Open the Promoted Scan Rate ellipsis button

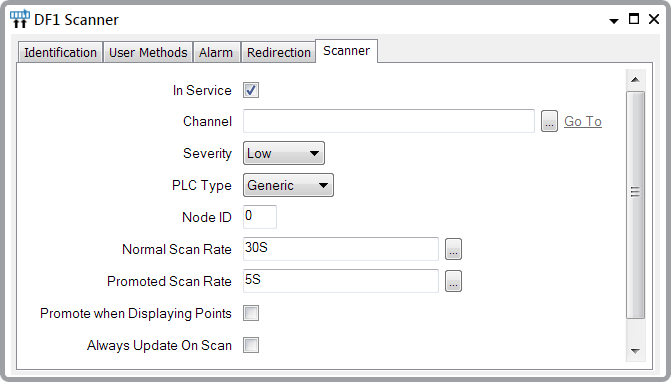453,281
